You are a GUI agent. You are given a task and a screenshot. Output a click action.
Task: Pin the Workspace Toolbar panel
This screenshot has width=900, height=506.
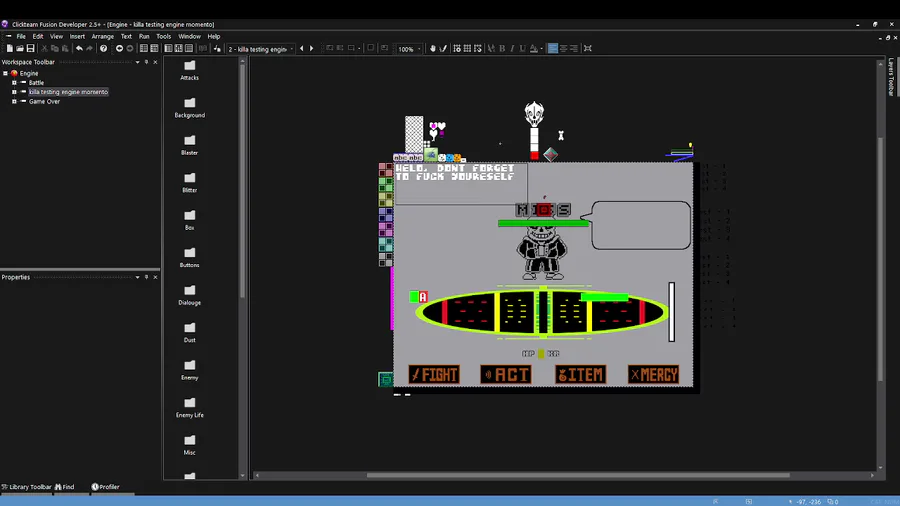click(x=146, y=62)
